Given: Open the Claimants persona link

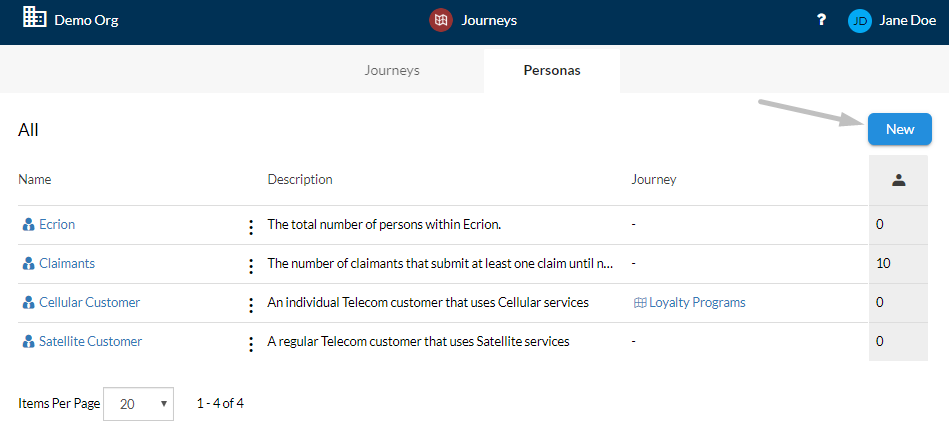Looking at the screenshot, I should (67, 263).
